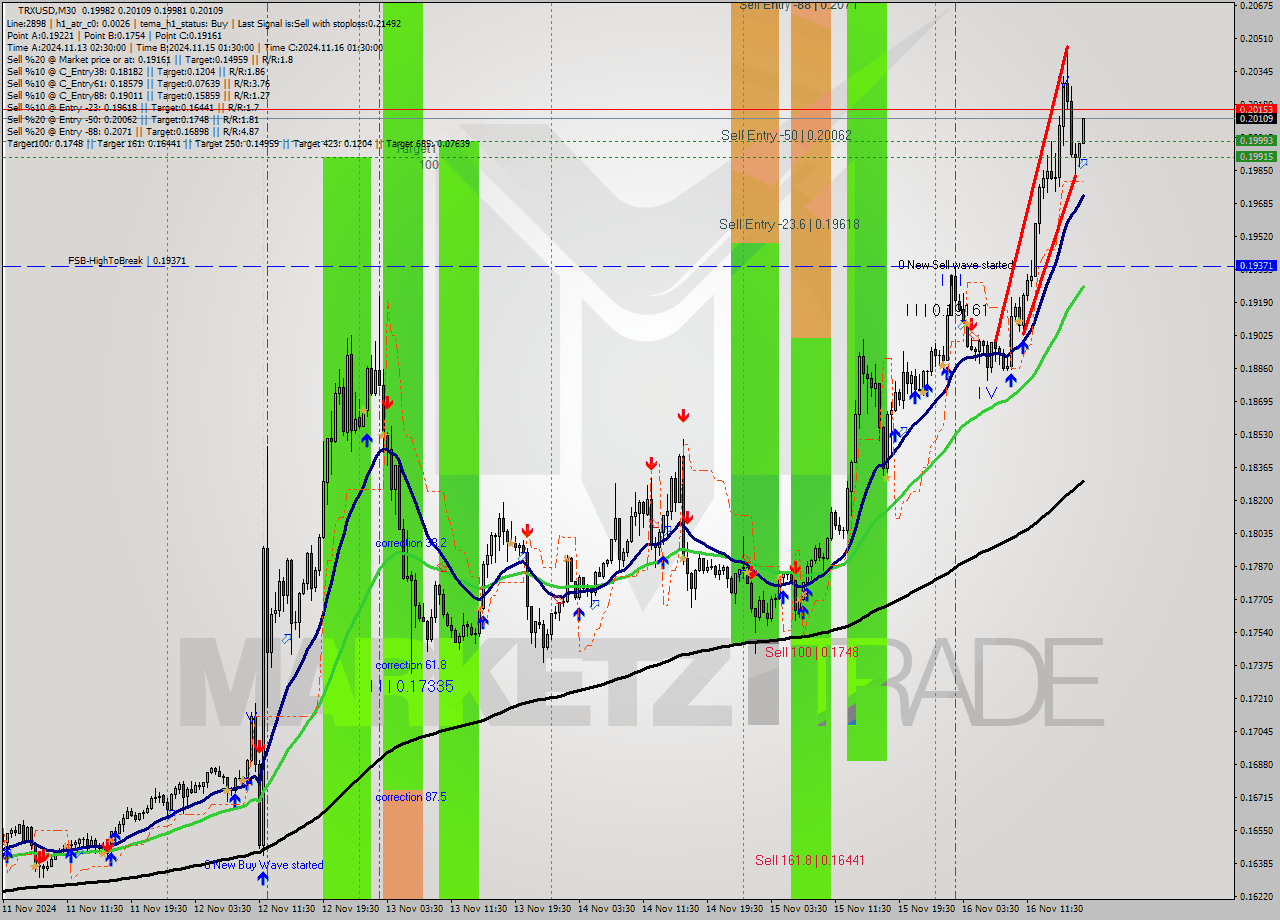Click the 0.16220 price axis label
The image size is (1280, 920).
pos(1256,896)
